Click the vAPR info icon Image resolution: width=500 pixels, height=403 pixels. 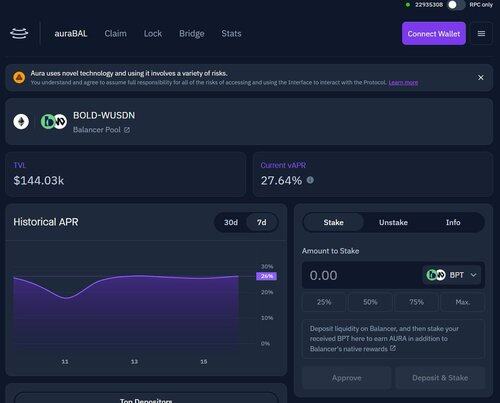tap(310, 180)
